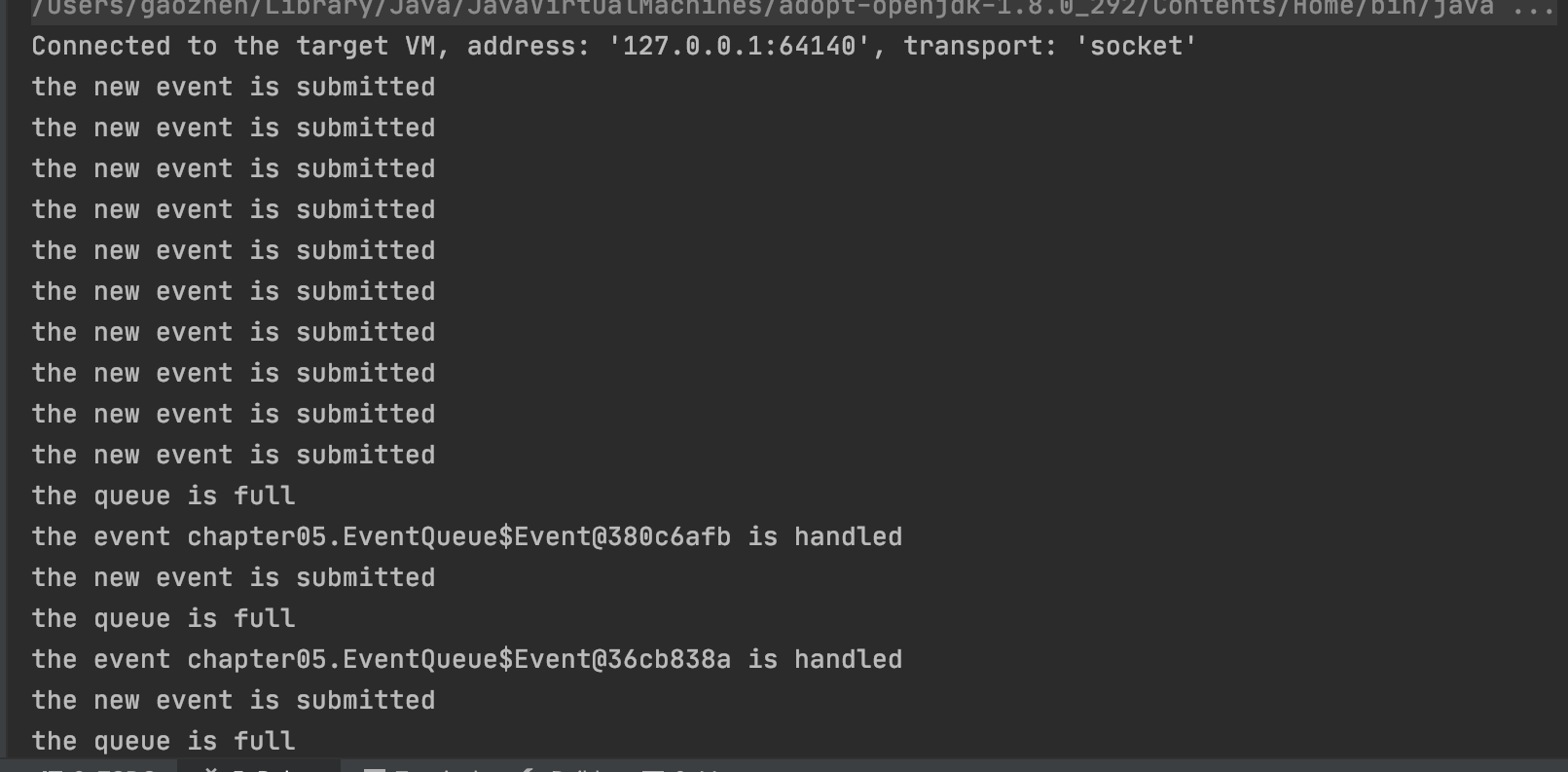
Task: Click submitted line directly after Event@380c6afb handled
Action: coord(234,577)
